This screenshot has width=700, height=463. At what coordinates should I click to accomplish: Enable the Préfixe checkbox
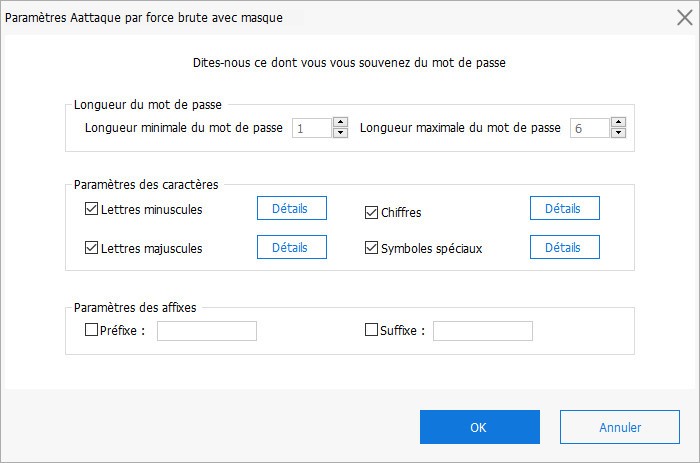pyautogui.click(x=92, y=330)
